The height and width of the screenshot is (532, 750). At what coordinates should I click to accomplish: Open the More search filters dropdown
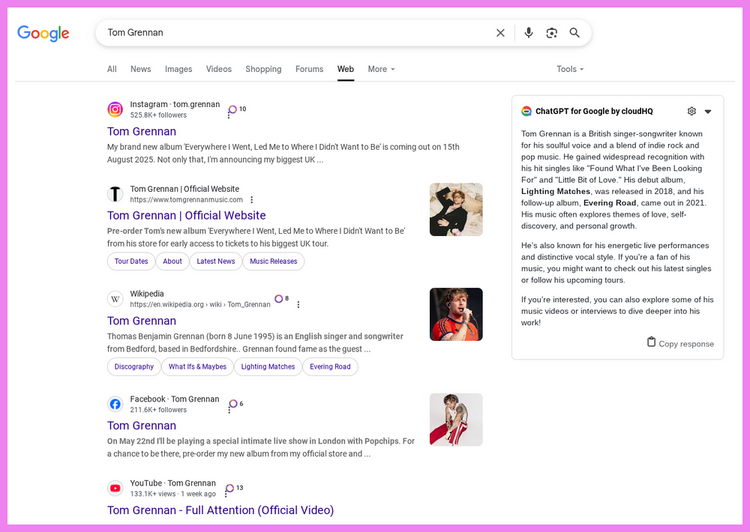pyautogui.click(x=381, y=69)
